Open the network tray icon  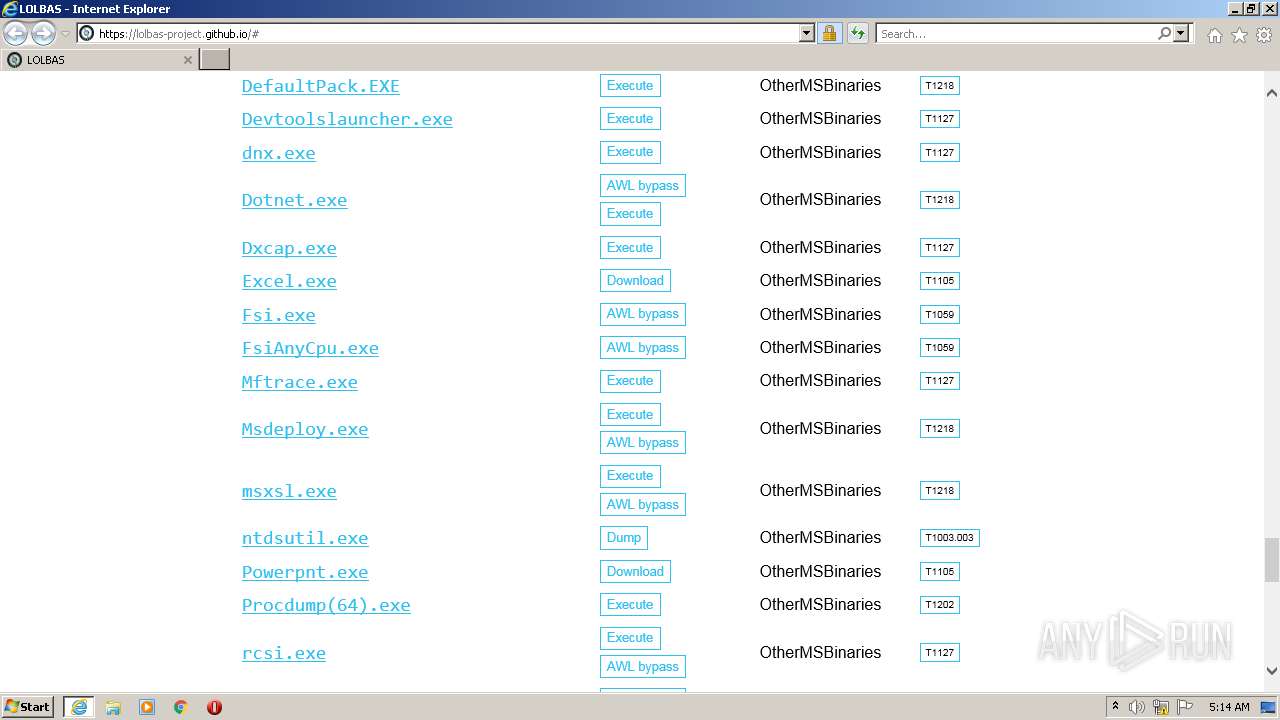tap(1161, 707)
